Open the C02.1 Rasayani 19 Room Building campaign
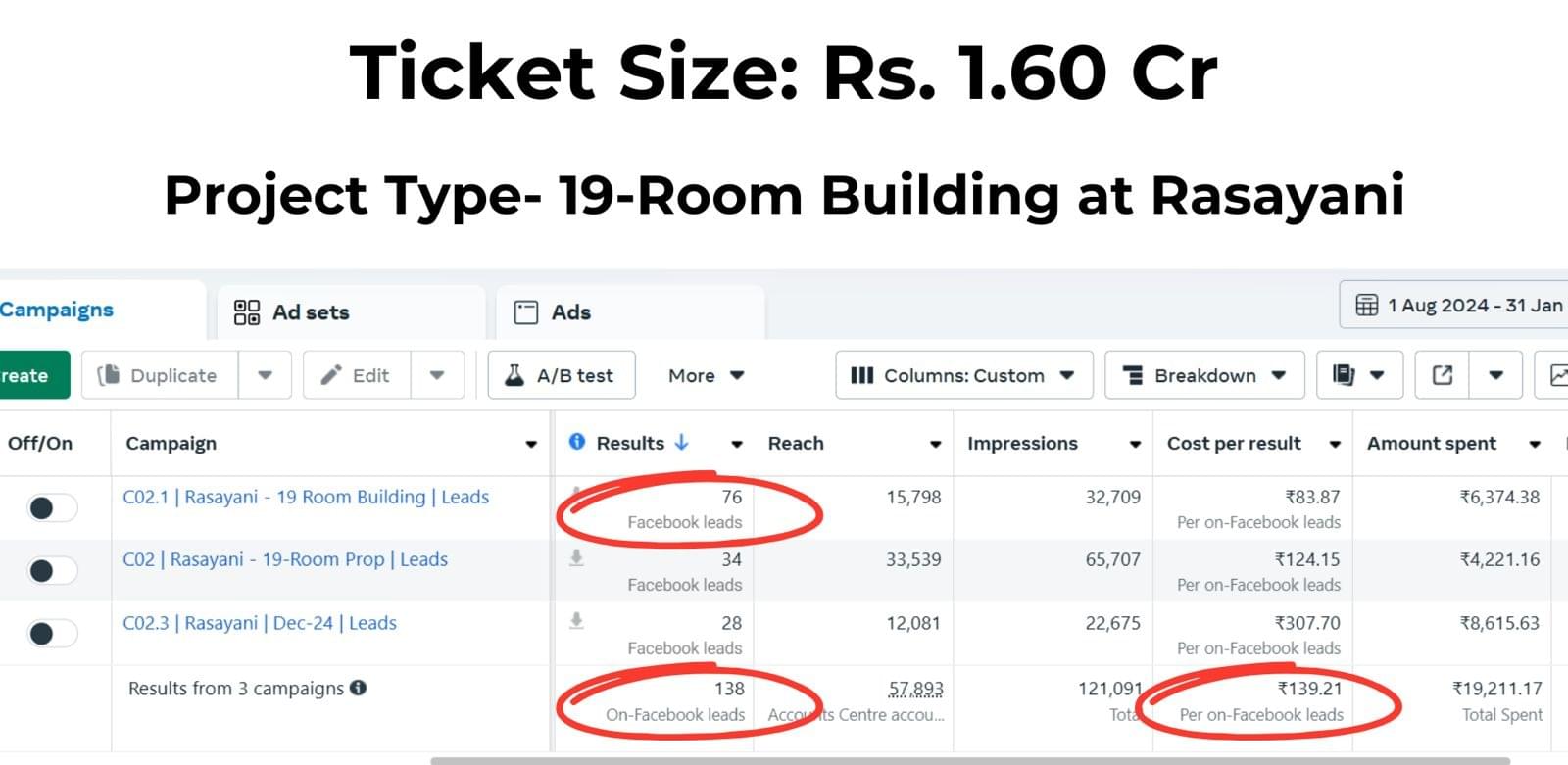 306,497
